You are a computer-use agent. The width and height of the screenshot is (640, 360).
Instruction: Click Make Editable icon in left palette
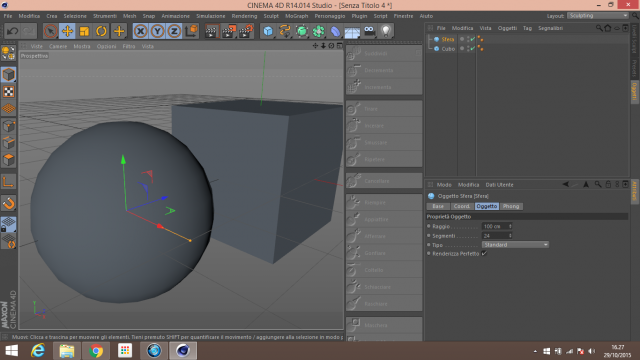pyautogui.click(x=9, y=53)
